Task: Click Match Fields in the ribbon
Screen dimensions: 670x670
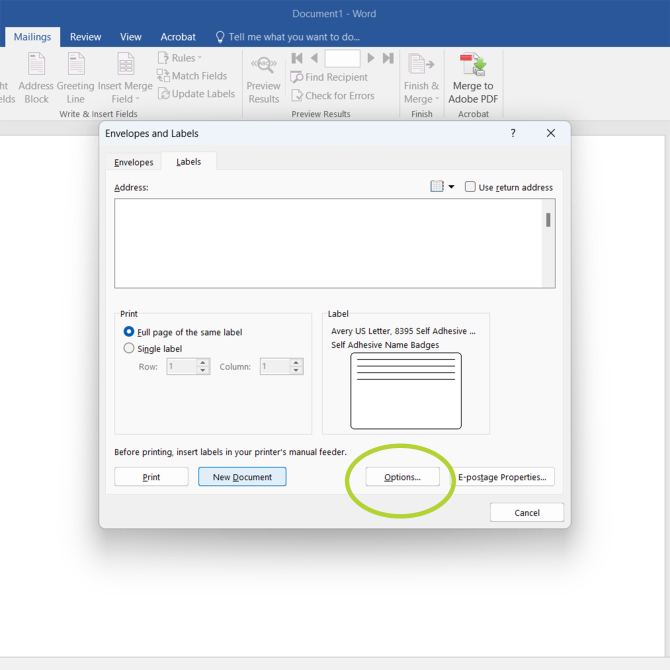Action: [192, 76]
